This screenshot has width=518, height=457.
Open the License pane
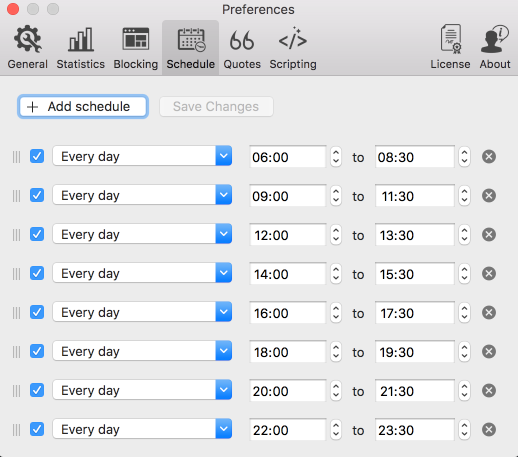click(x=450, y=47)
